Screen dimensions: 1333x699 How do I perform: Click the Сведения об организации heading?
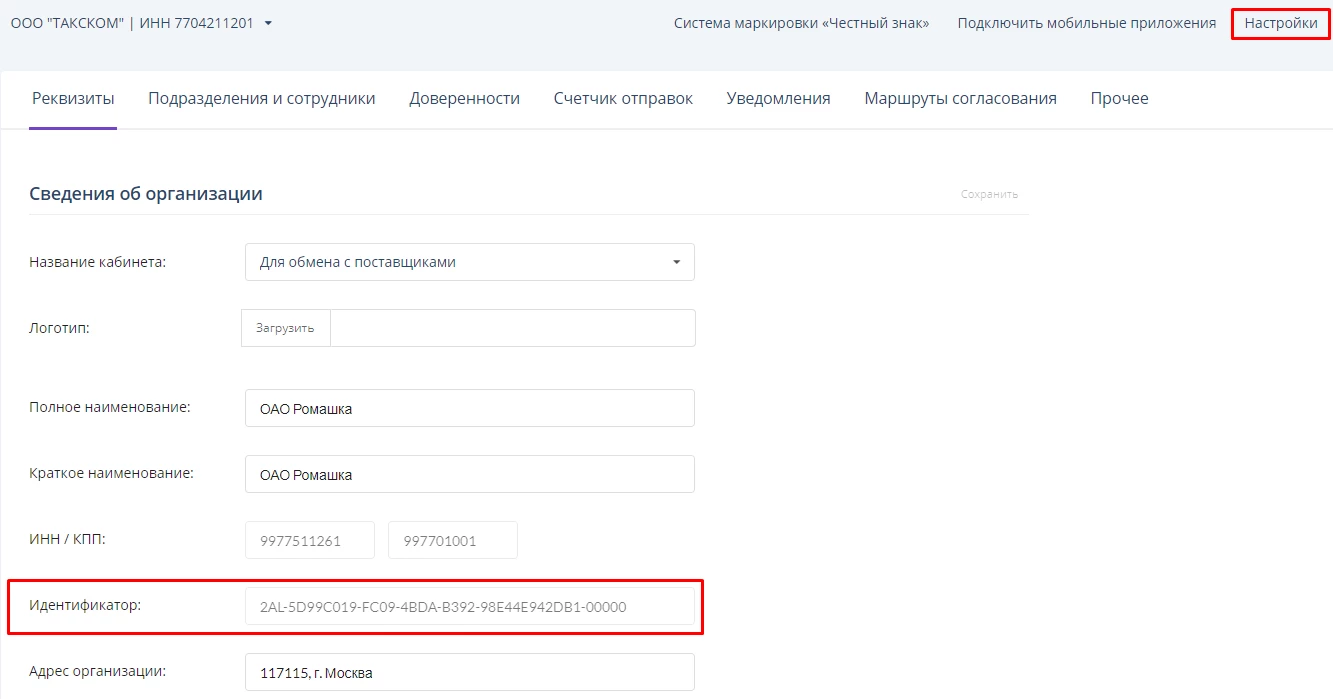pos(146,194)
